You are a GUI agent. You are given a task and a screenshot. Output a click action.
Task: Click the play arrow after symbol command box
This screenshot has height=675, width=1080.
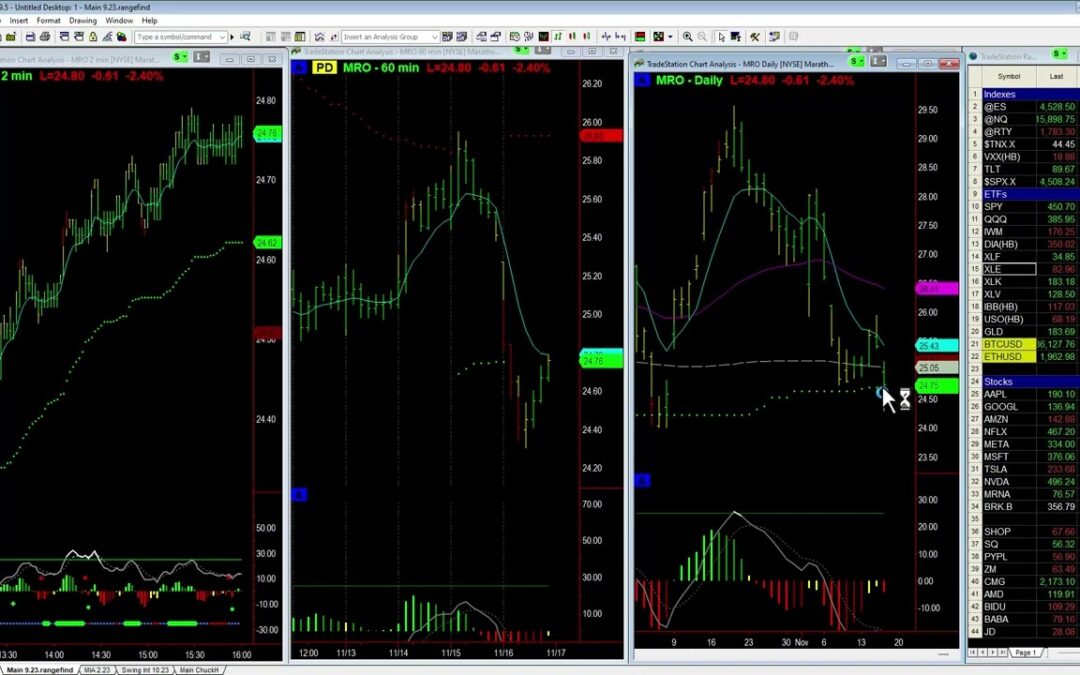tap(232, 37)
